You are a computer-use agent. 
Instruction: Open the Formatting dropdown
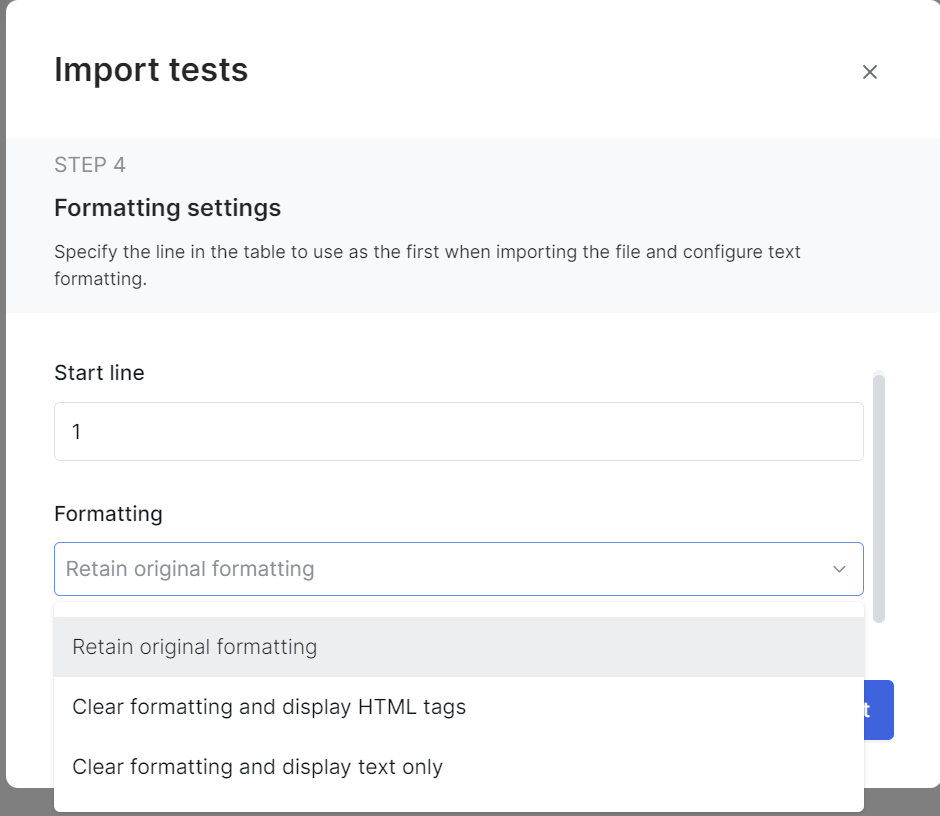click(459, 569)
